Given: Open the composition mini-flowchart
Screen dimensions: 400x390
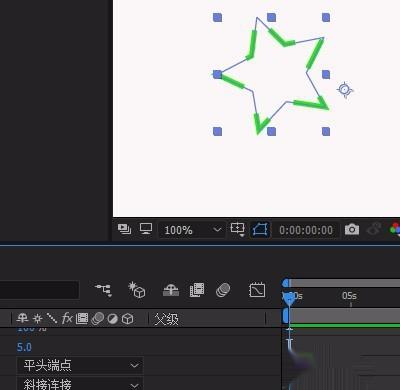Looking at the screenshot, I should (x=104, y=290).
